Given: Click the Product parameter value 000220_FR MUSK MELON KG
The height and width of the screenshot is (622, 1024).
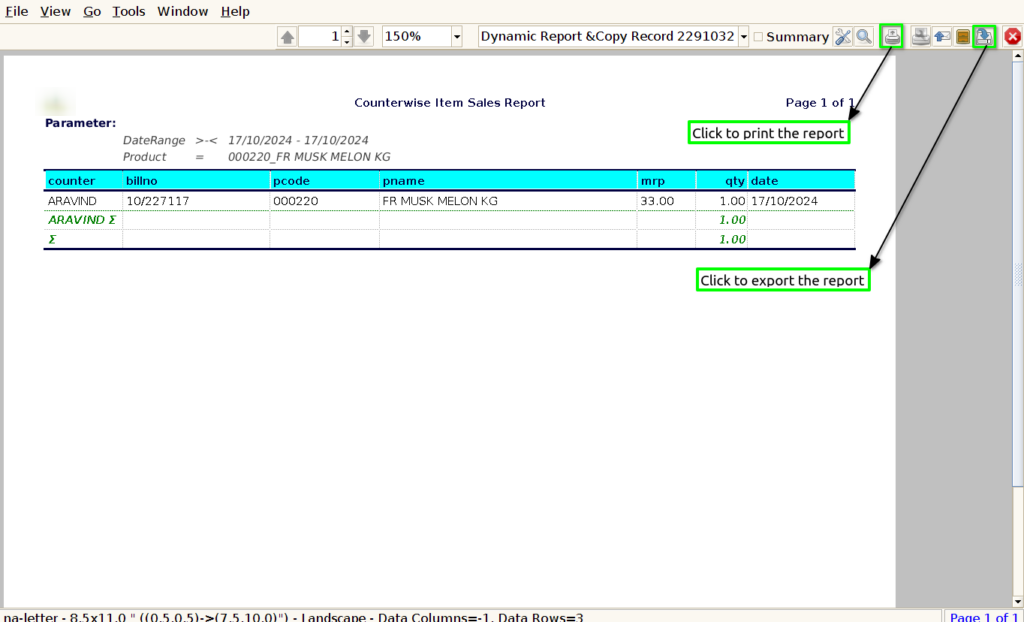Looking at the screenshot, I should click(x=309, y=157).
